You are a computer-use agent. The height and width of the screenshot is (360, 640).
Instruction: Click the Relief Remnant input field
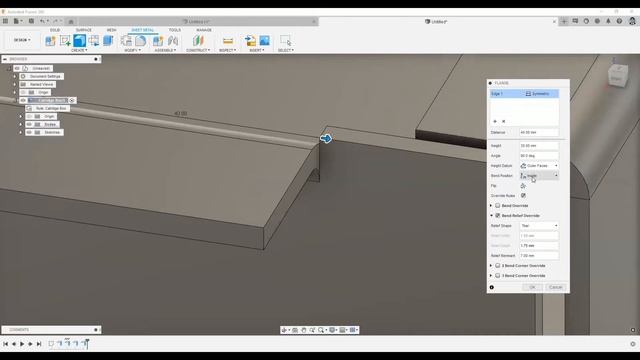(539, 256)
